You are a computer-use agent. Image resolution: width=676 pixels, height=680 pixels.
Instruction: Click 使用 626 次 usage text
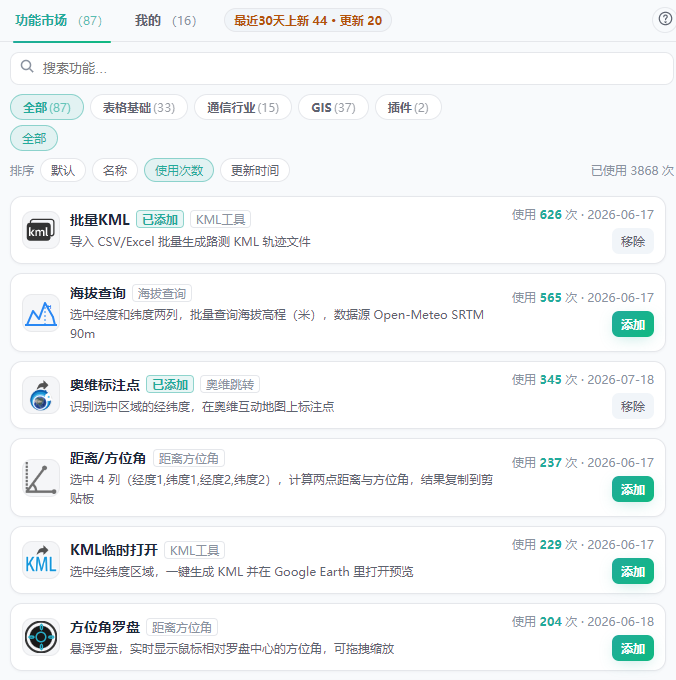[x=545, y=215]
